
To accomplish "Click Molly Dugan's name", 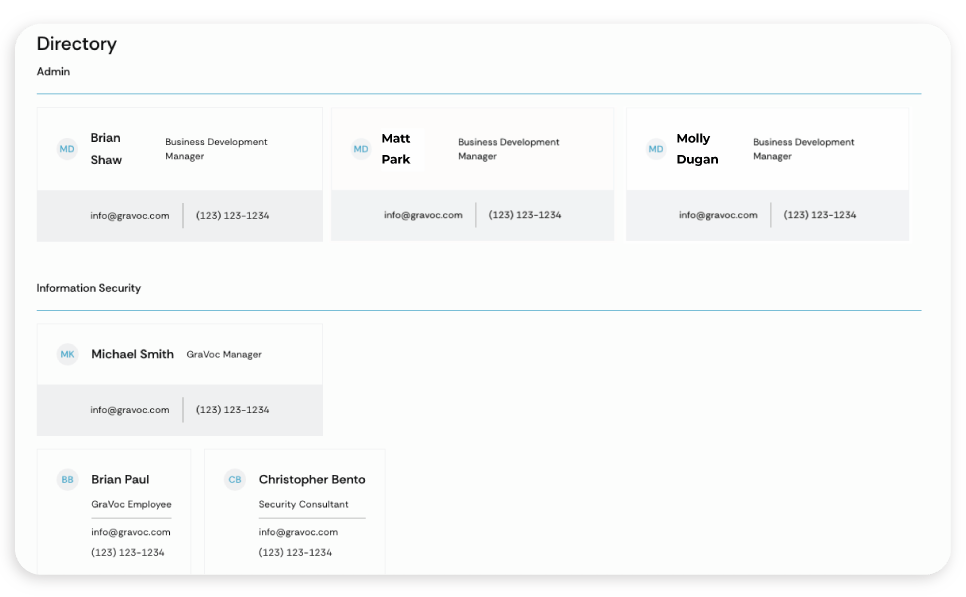I will click(697, 148).
